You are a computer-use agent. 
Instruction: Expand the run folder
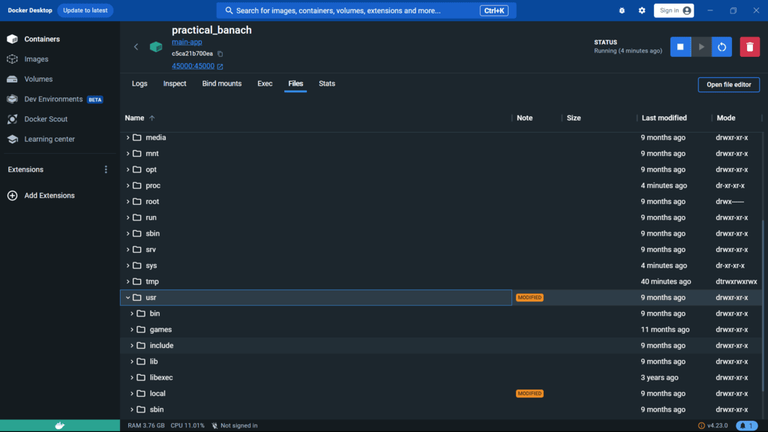coord(128,217)
